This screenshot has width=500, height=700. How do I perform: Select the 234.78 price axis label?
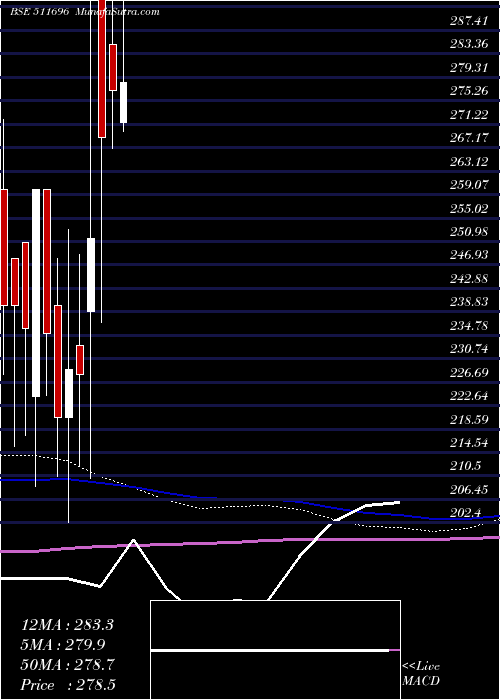[468, 325]
